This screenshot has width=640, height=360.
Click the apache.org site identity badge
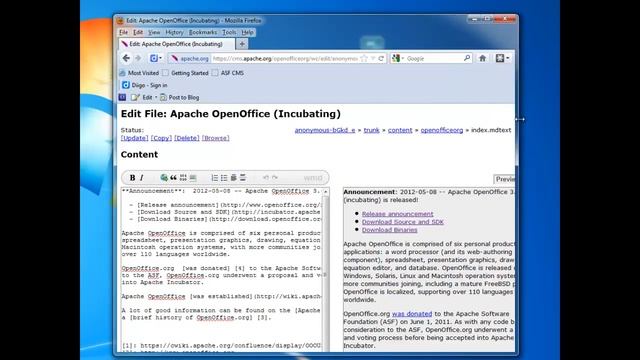coord(190,58)
